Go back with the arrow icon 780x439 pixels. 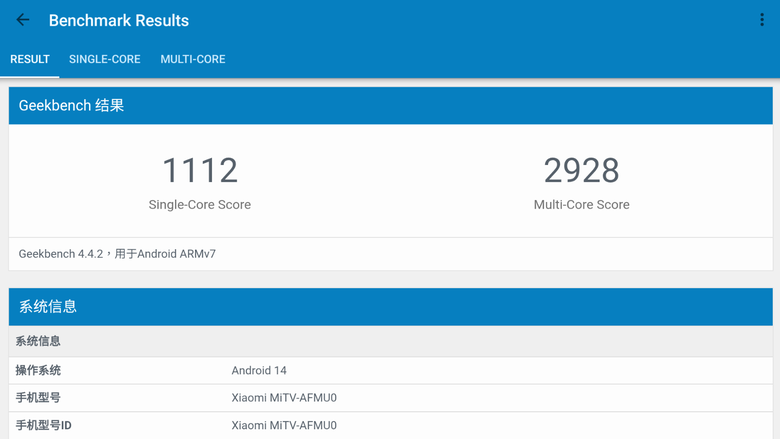coord(23,20)
